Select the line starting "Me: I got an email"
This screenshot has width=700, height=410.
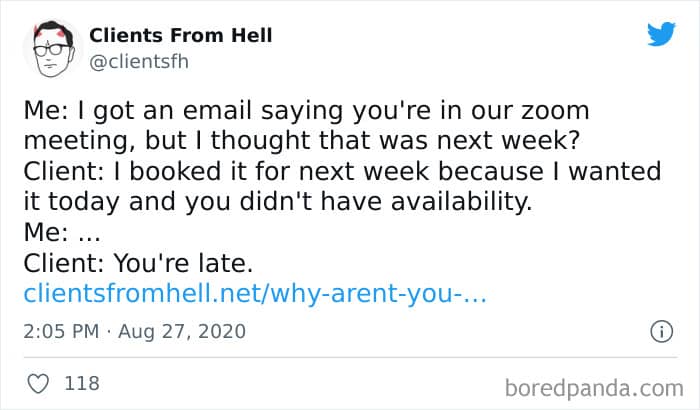tap(306, 111)
